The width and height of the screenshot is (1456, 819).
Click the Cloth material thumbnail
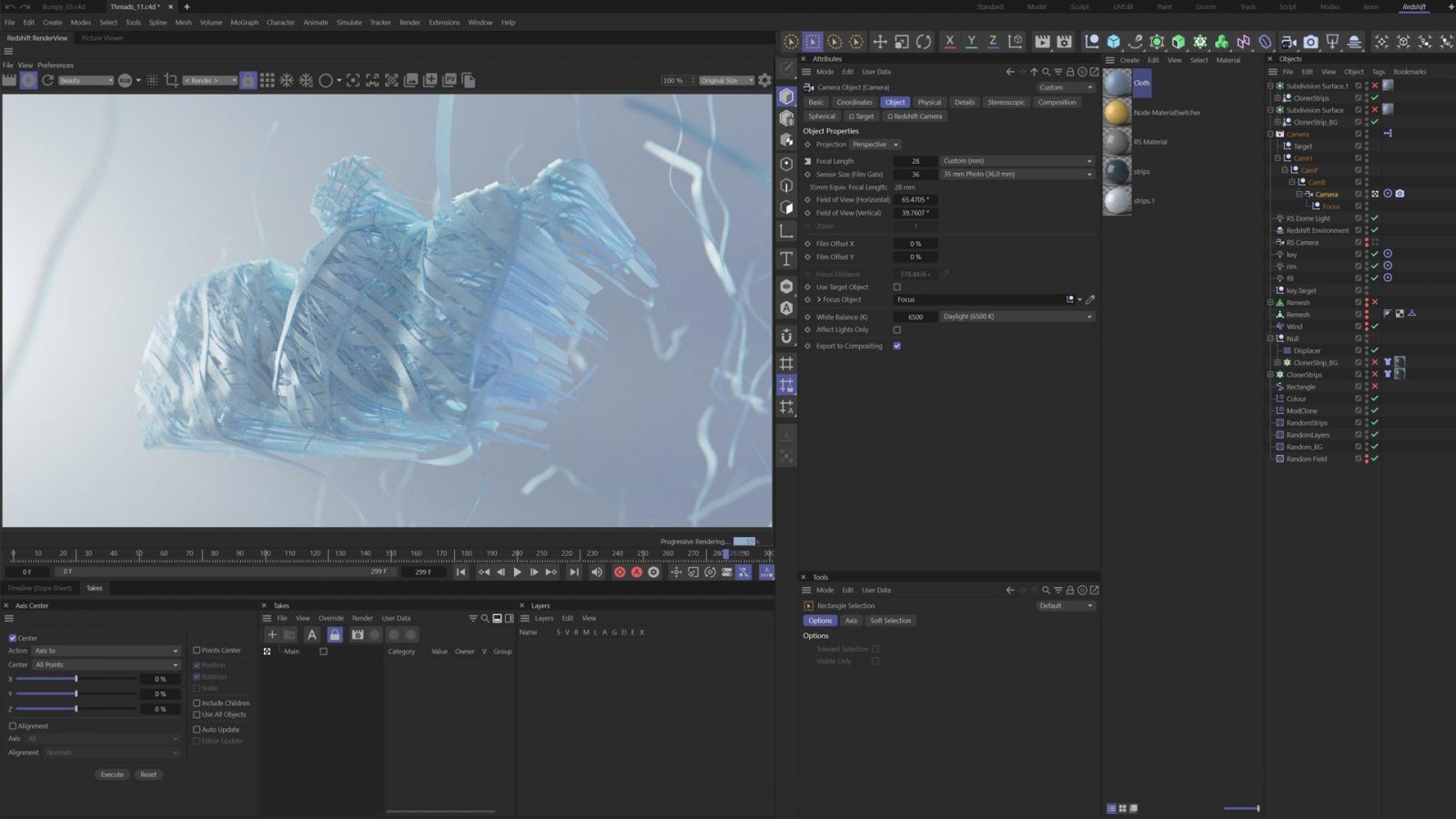point(1118,83)
